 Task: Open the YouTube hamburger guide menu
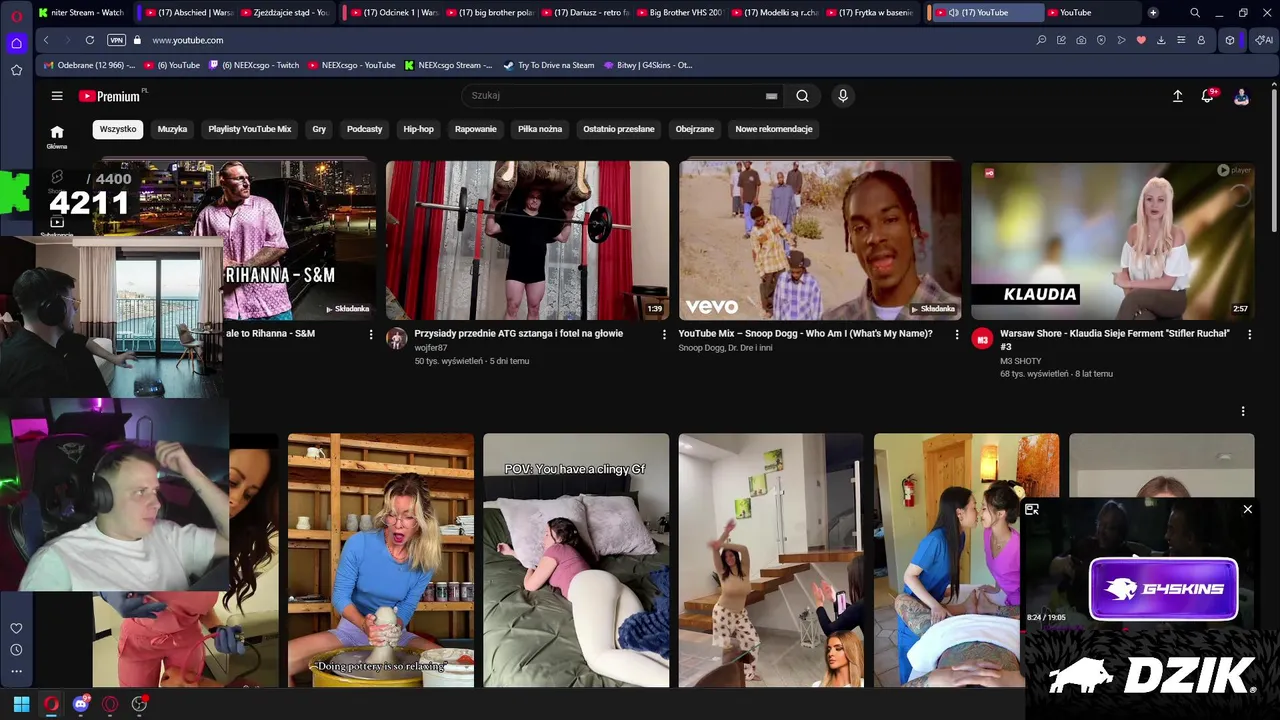tap(57, 96)
